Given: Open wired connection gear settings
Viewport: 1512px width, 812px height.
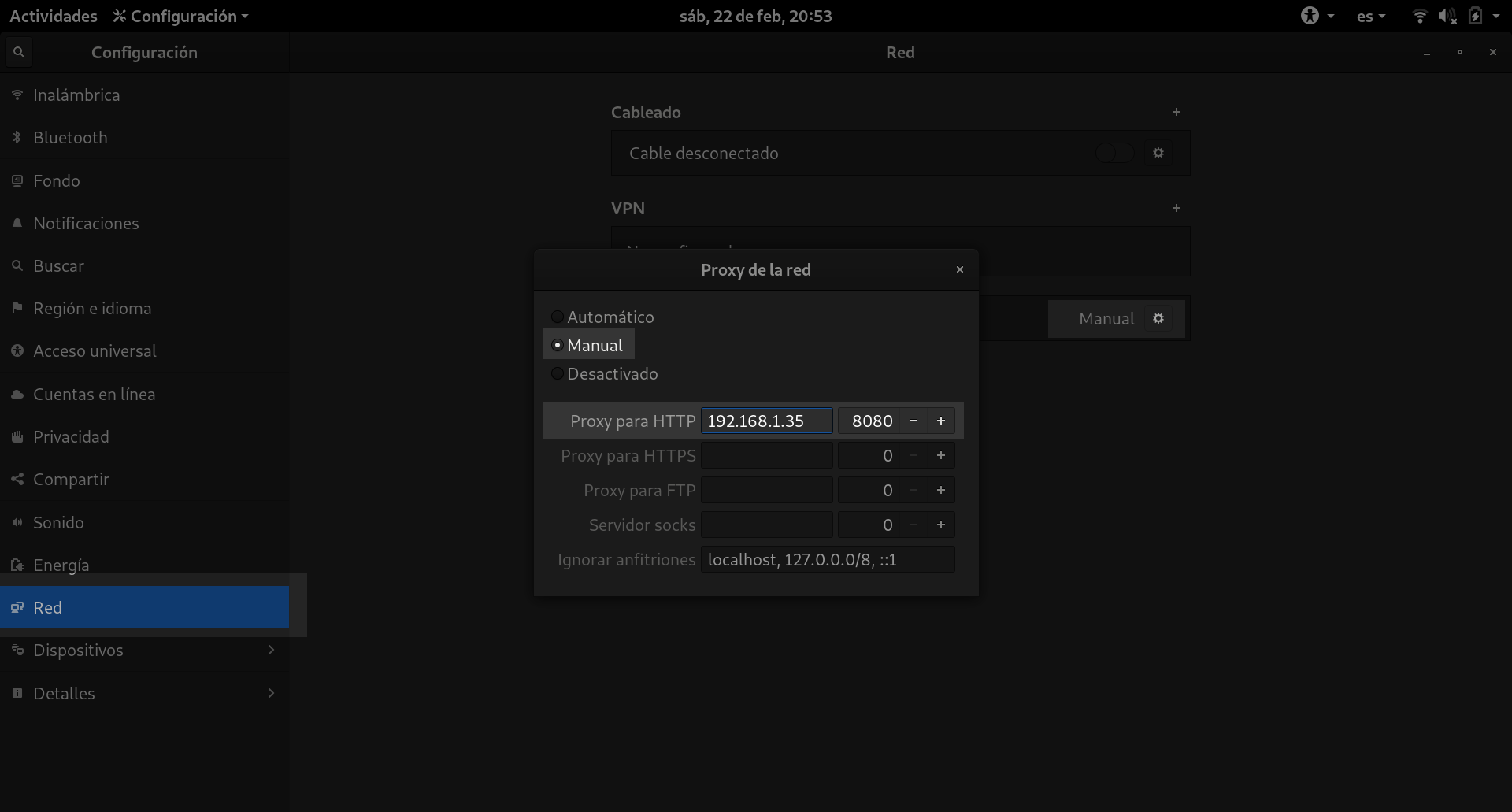Looking at the screenshot, I should coord(1158,153).
